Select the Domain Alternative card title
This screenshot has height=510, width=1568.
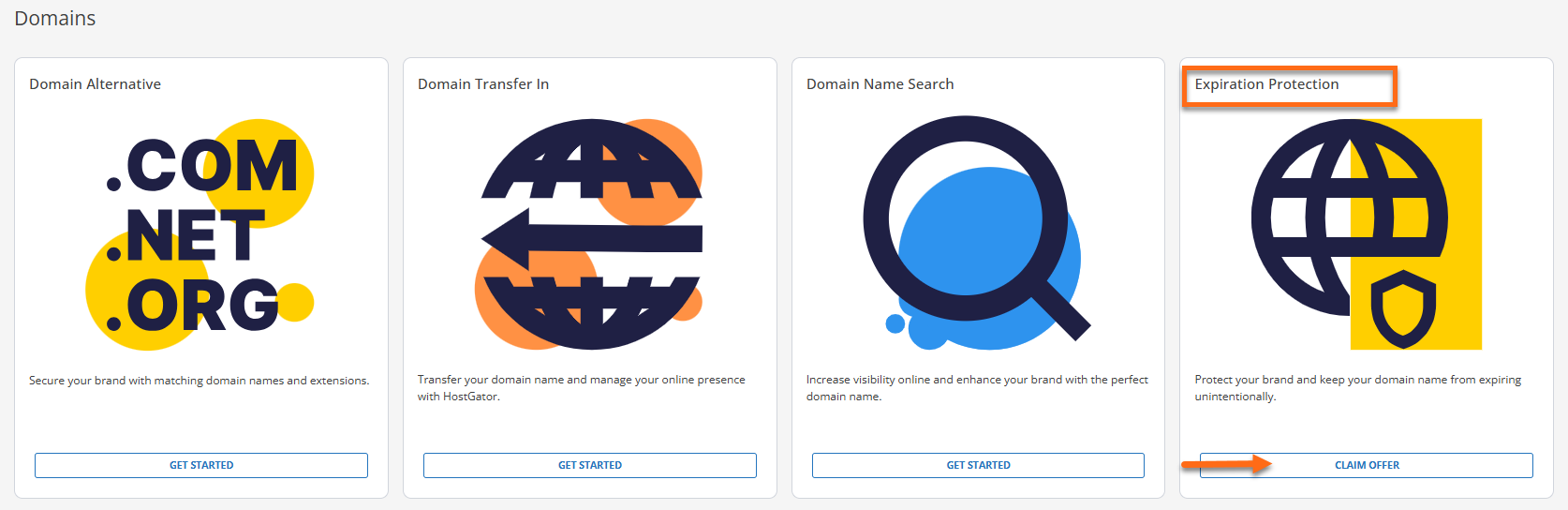[95, 84]
